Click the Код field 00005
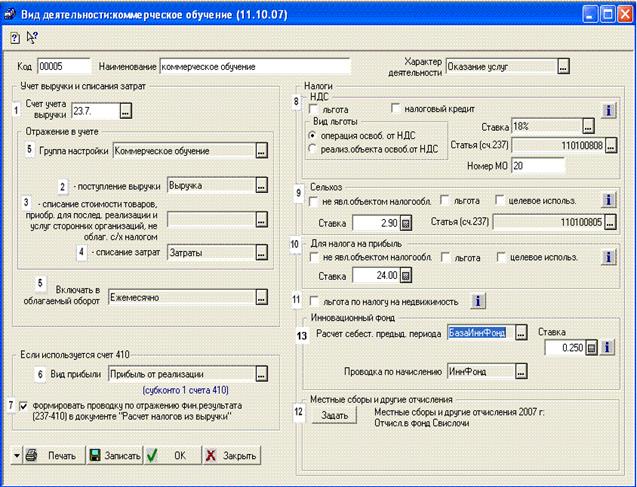 click(64, 66)
